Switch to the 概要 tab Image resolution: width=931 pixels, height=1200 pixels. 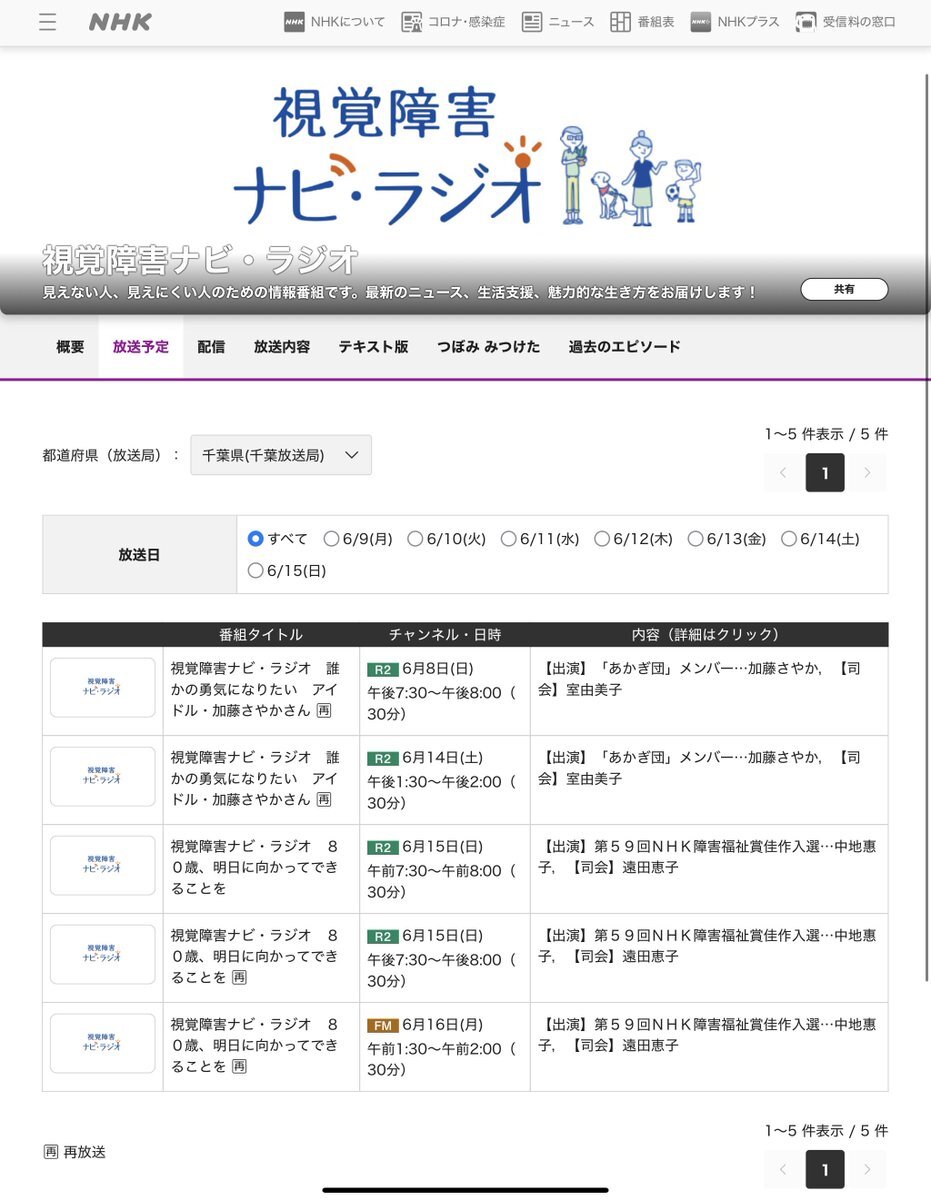coord(70,347)
